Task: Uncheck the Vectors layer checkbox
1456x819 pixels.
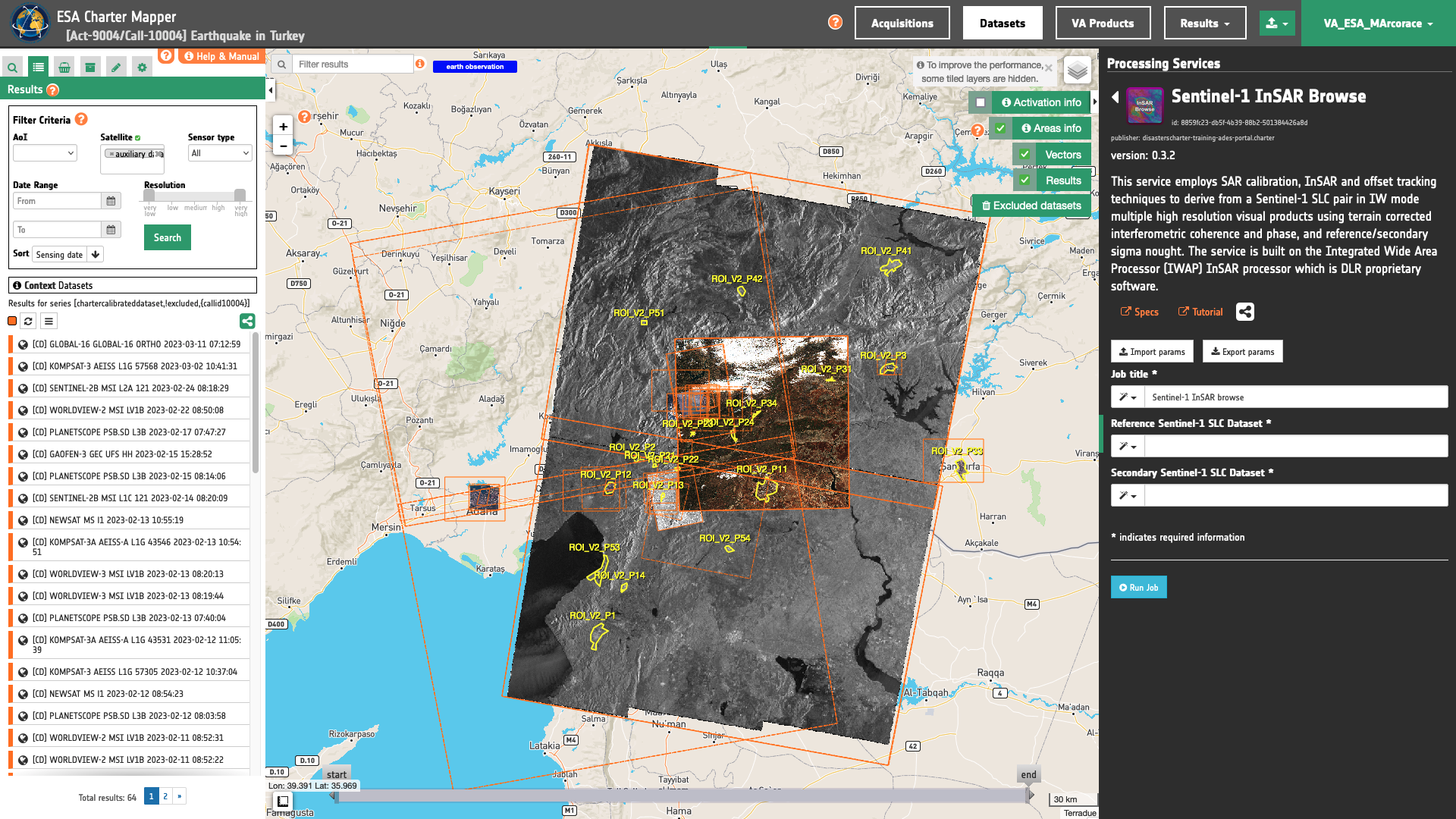Action: point(1025,155)
